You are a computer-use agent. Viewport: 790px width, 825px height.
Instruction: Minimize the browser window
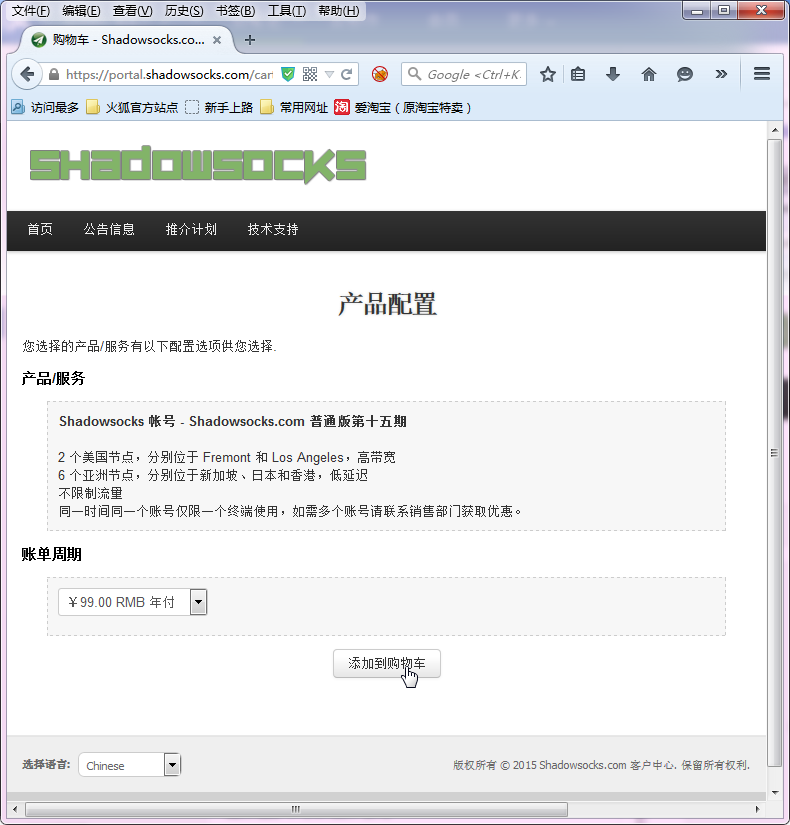tap(697, 10)
